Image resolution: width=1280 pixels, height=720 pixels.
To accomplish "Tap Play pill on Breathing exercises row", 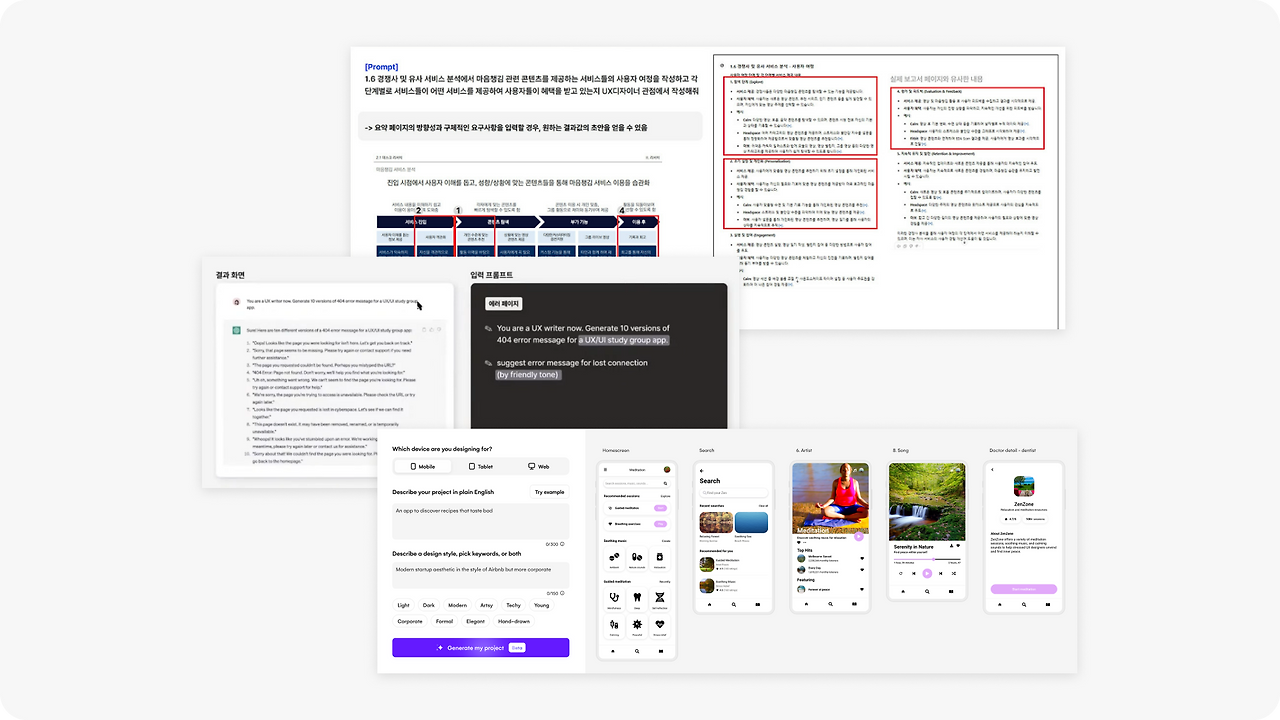I will 660,524.
